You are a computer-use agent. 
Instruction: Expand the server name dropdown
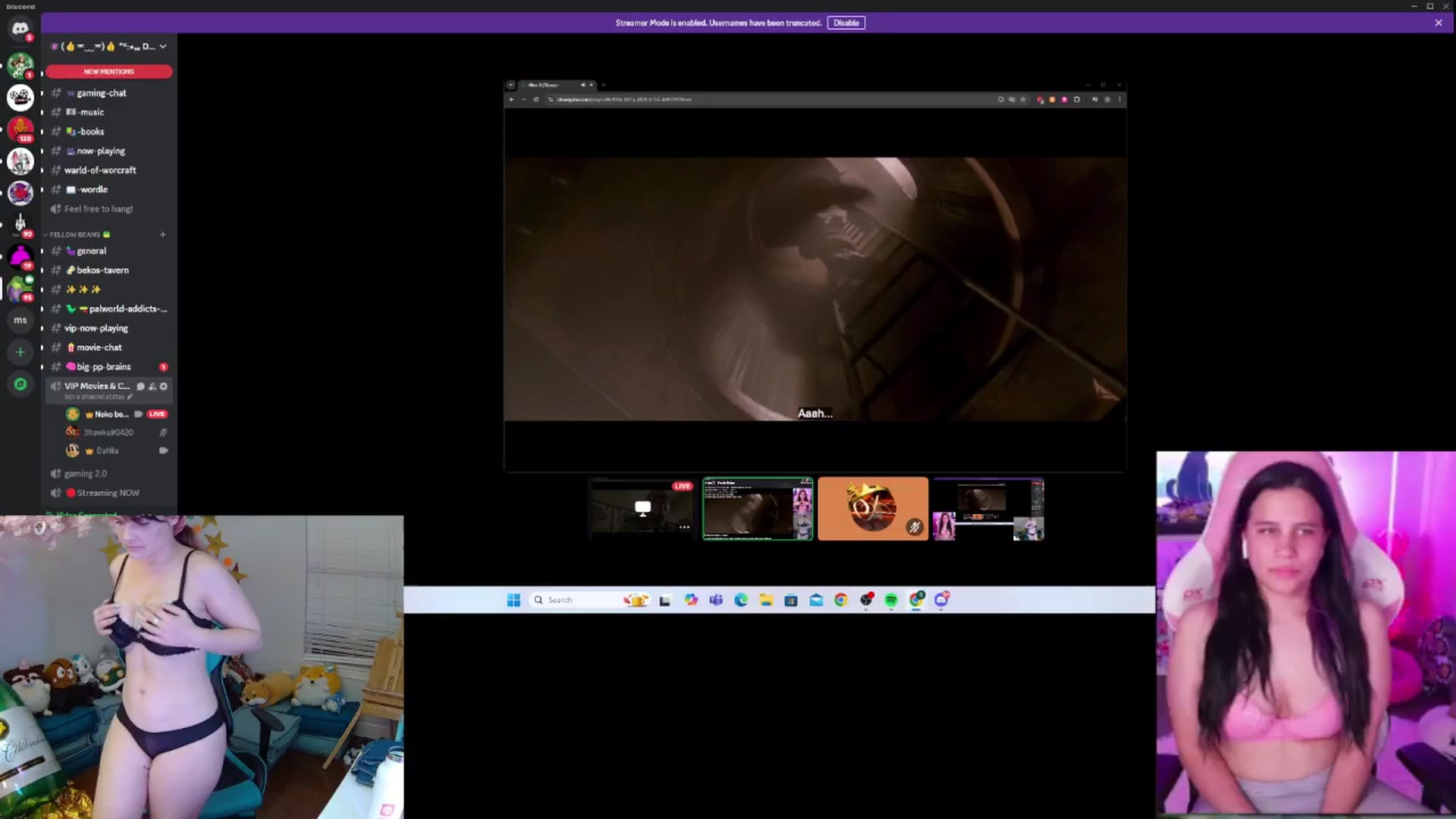point(162,46)
